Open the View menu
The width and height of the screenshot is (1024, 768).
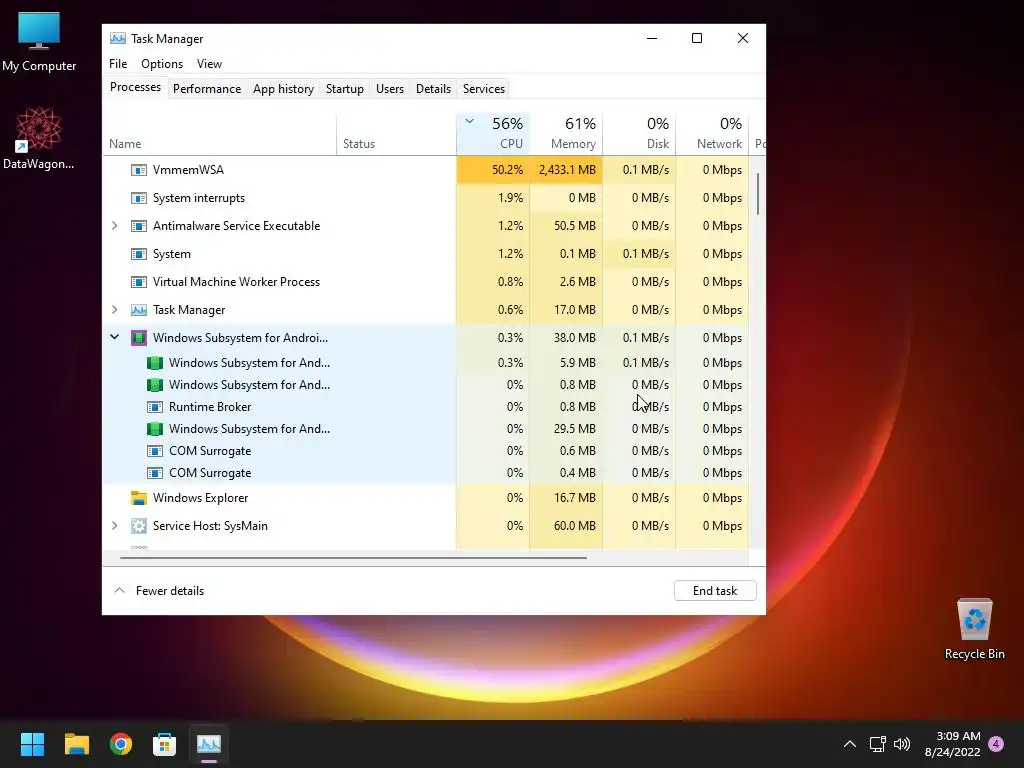tap(210, 64)
